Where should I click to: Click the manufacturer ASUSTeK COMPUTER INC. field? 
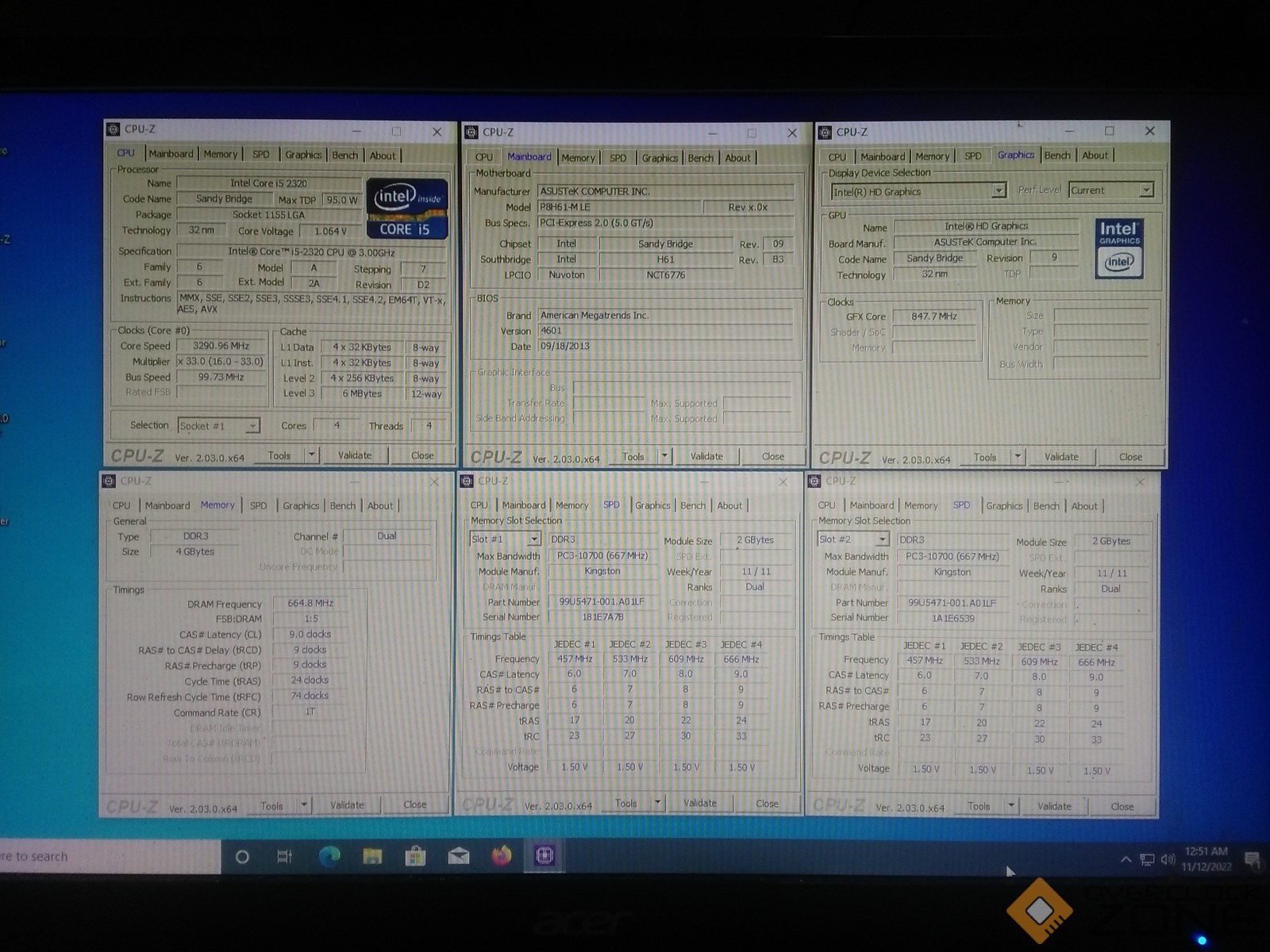[665, 191]
